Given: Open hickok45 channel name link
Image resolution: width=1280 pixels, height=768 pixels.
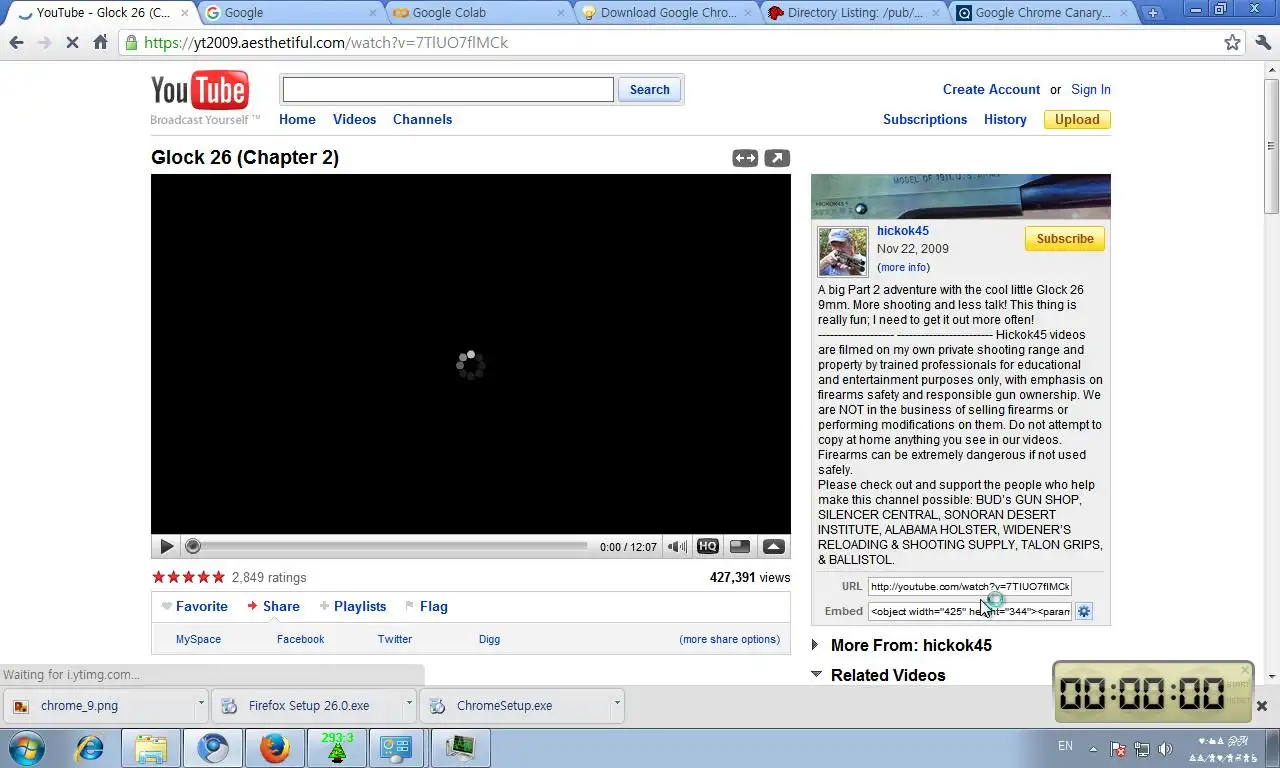Looking at the screenshot, I should click(x=903, y=231).
